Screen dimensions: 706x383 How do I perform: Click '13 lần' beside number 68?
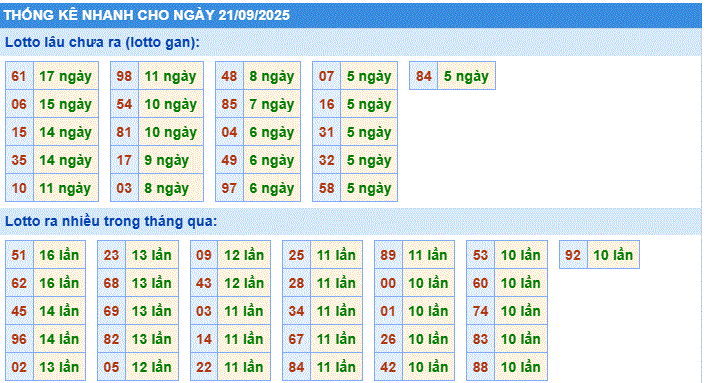click(x=152, y=283)
